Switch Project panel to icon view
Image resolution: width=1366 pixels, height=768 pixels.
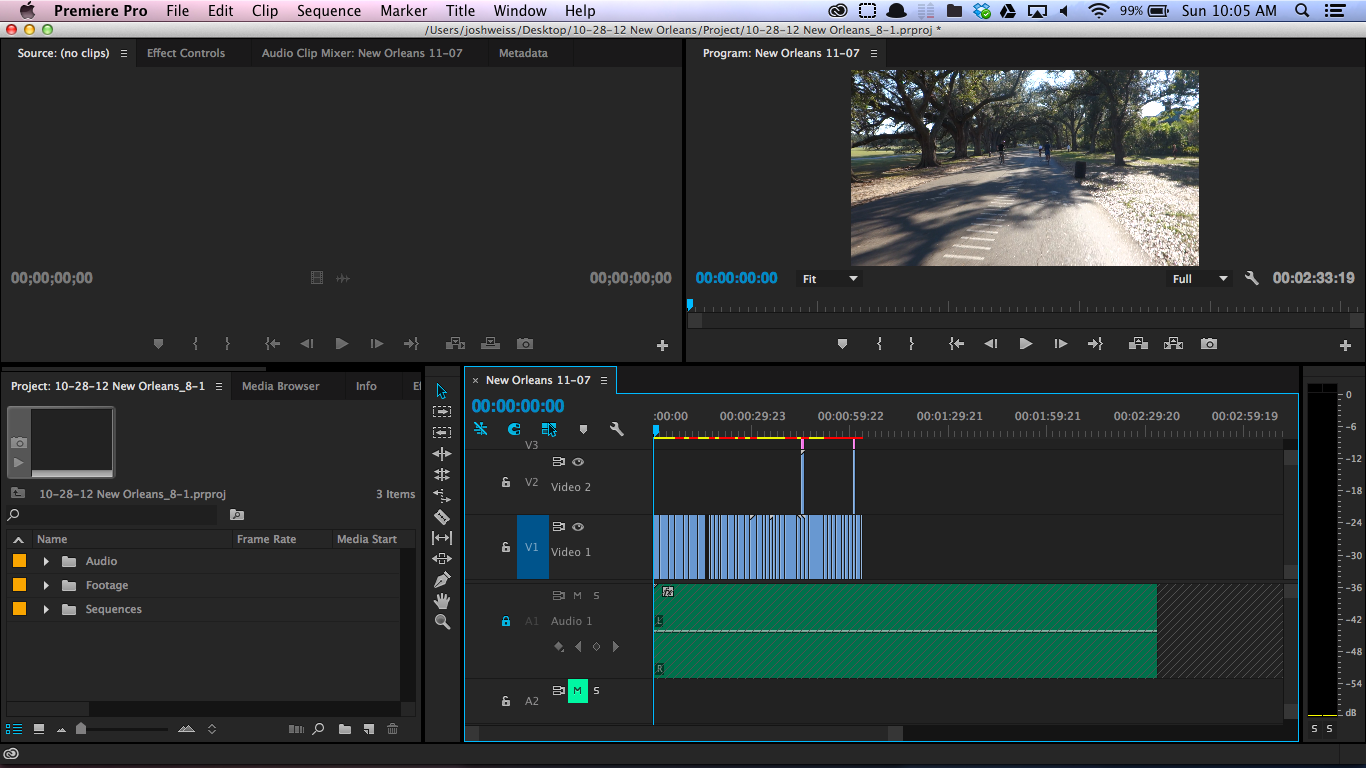click(39, 729)
